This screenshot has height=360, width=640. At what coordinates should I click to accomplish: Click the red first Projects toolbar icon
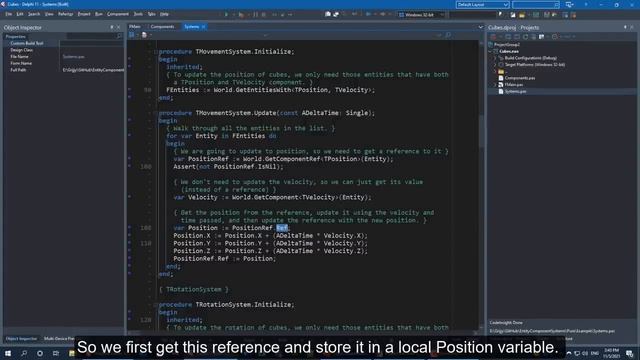[493, 37]
